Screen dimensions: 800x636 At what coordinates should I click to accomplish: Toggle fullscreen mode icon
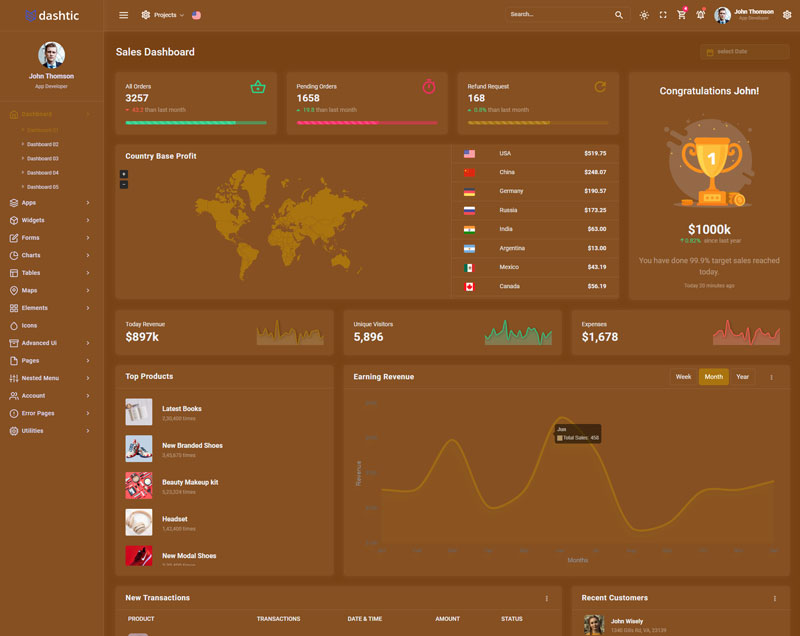(x=663, y=15)
